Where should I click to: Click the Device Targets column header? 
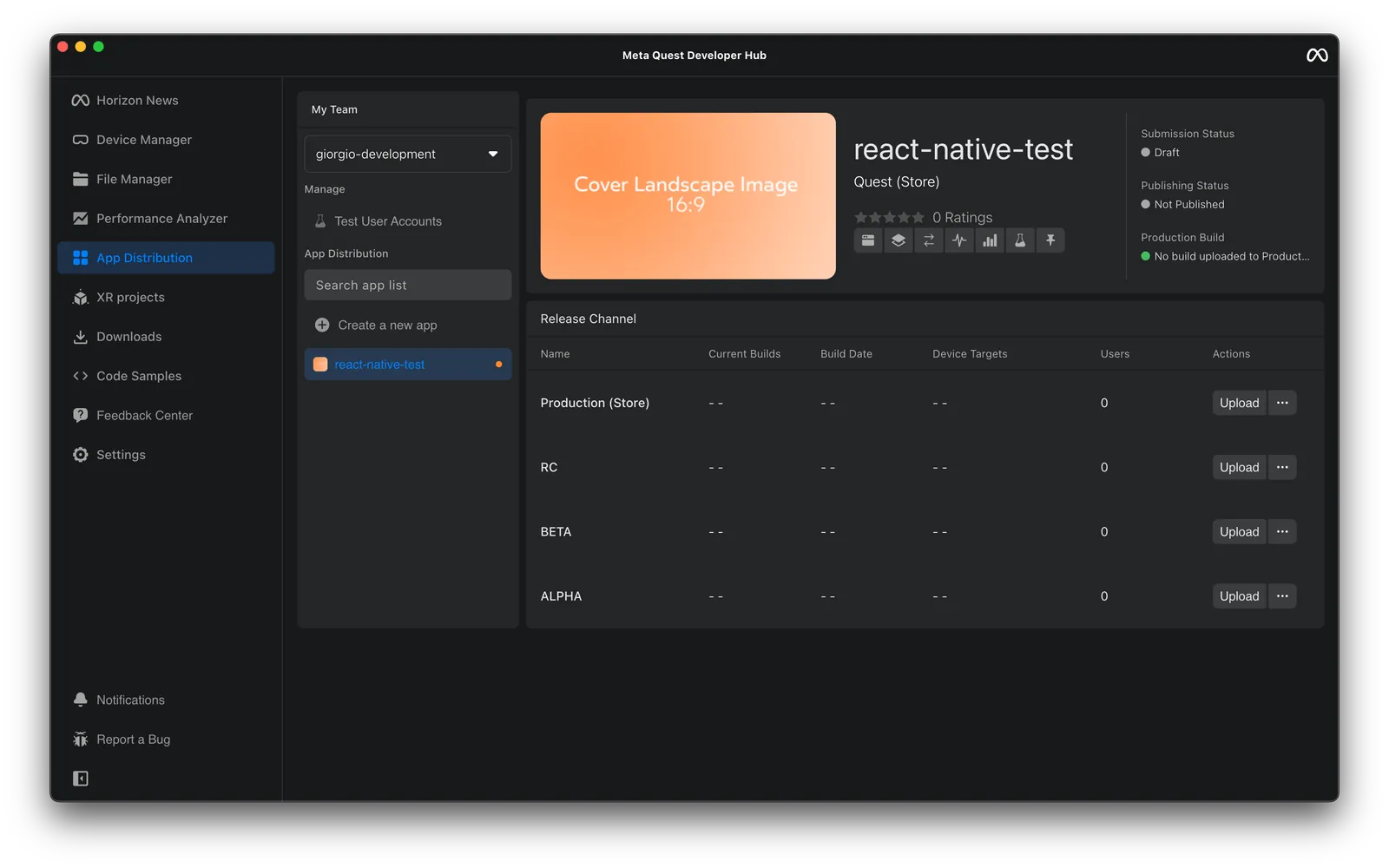point(970,354)
